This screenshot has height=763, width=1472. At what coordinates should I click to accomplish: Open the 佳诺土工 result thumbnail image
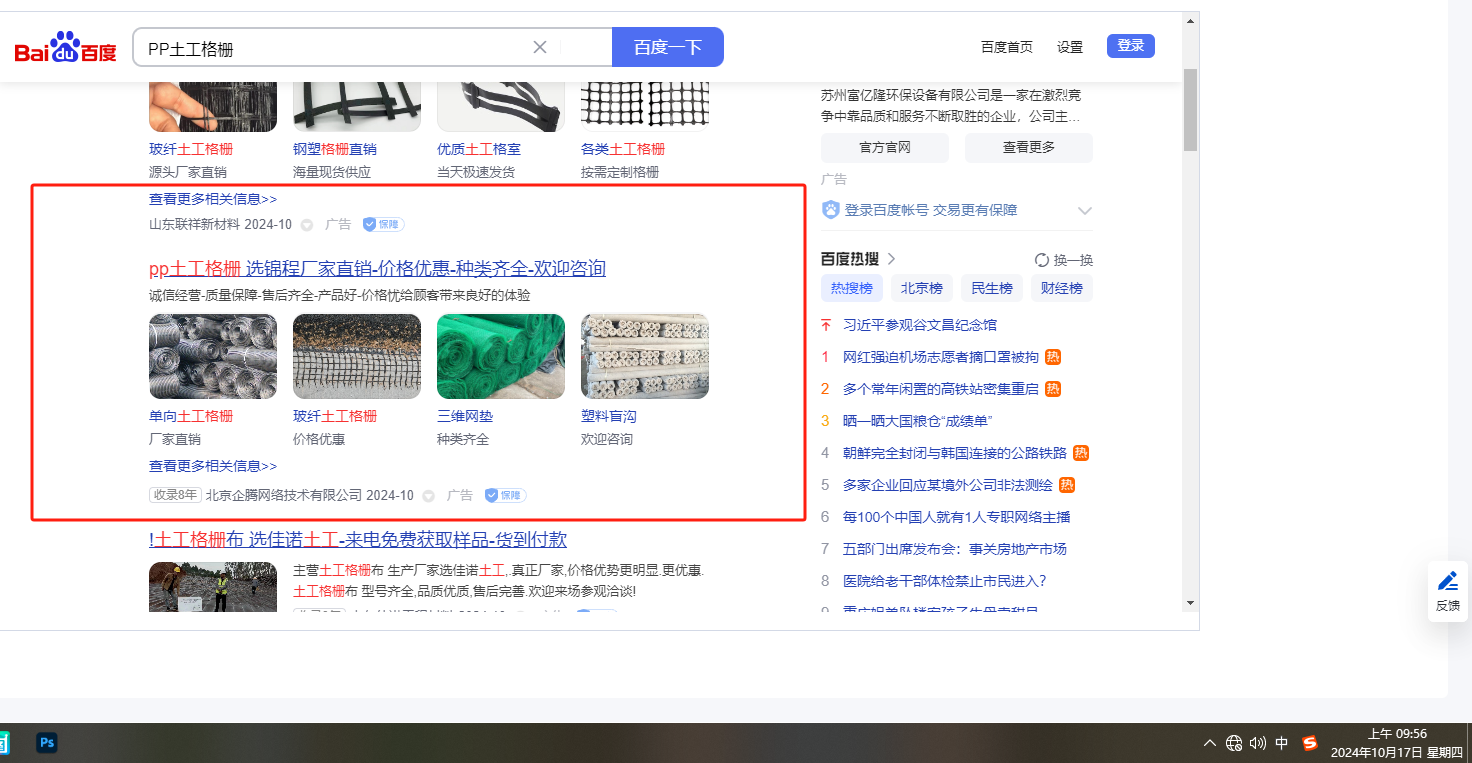click(213, 586)
